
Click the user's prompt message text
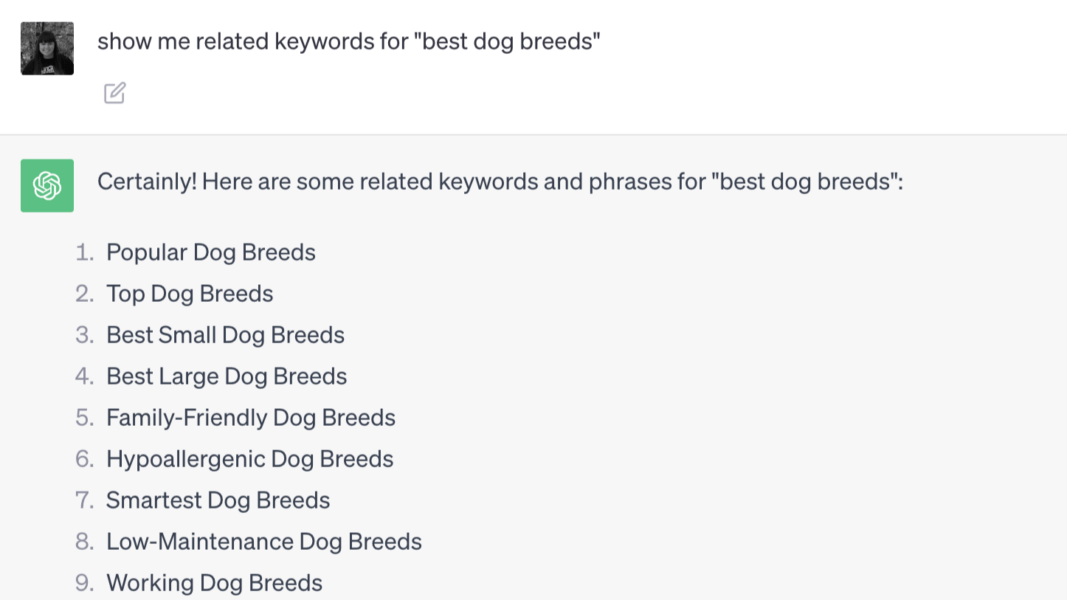[x=348, y=41]
